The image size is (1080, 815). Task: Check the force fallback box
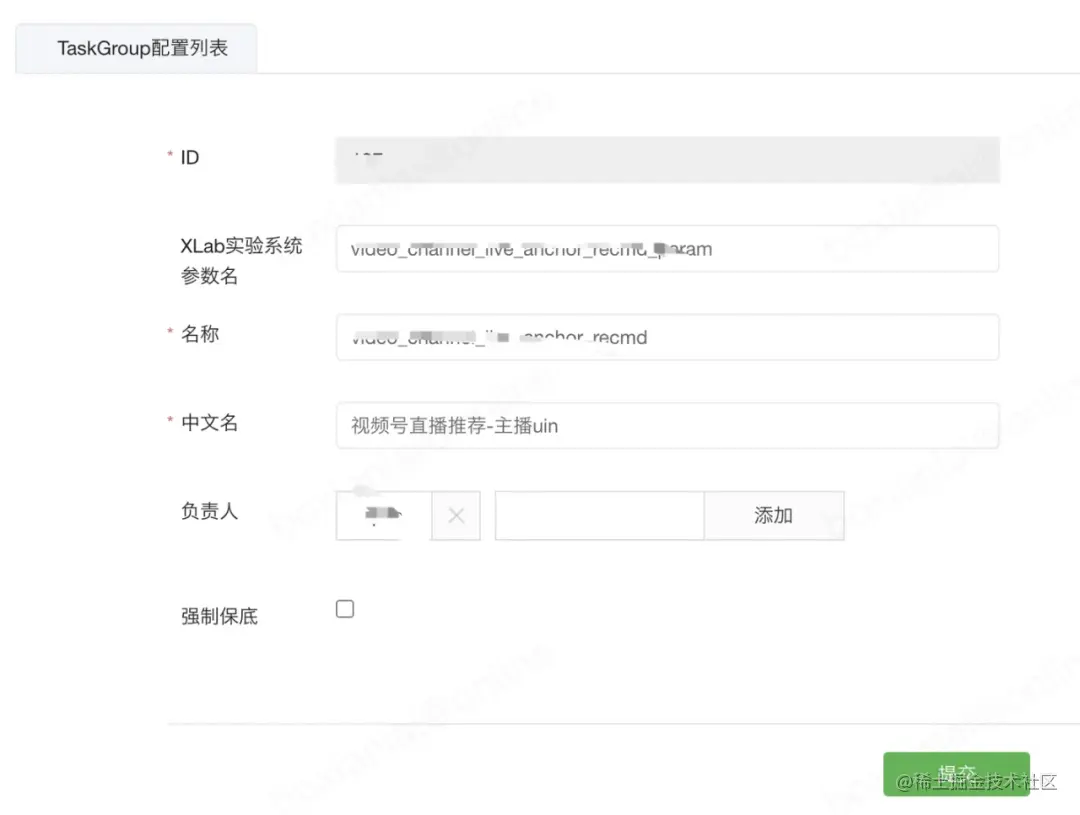point(344,608)
